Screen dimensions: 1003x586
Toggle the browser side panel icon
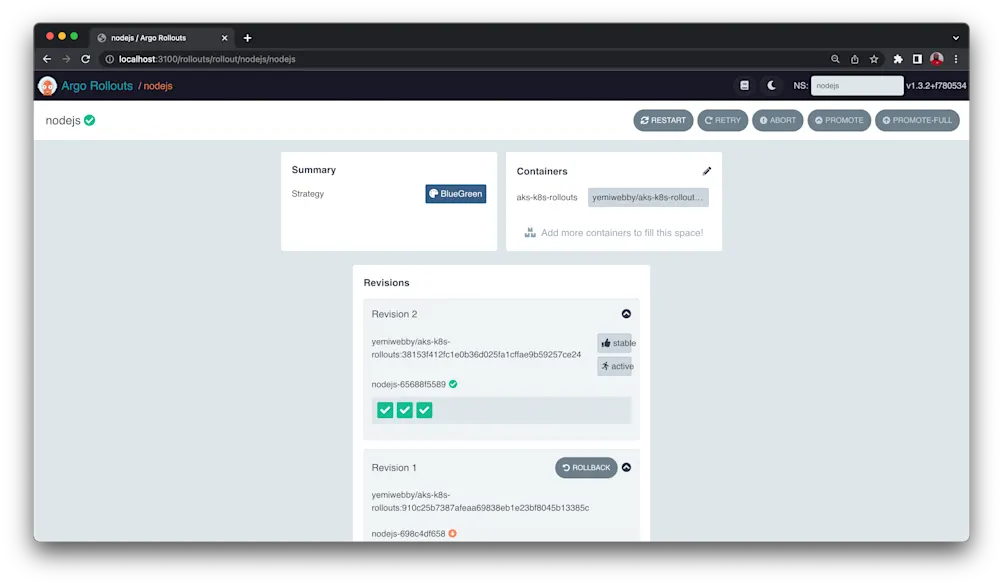pos(917,59)
